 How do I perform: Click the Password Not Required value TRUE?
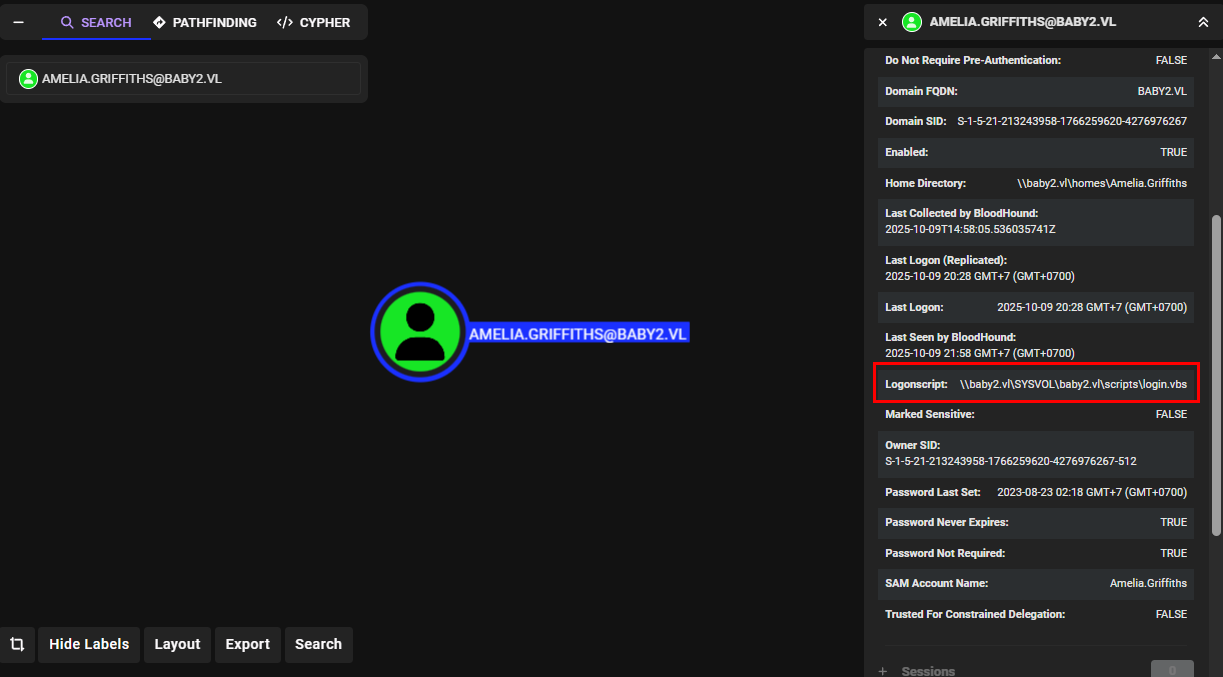pos(1174,553)
